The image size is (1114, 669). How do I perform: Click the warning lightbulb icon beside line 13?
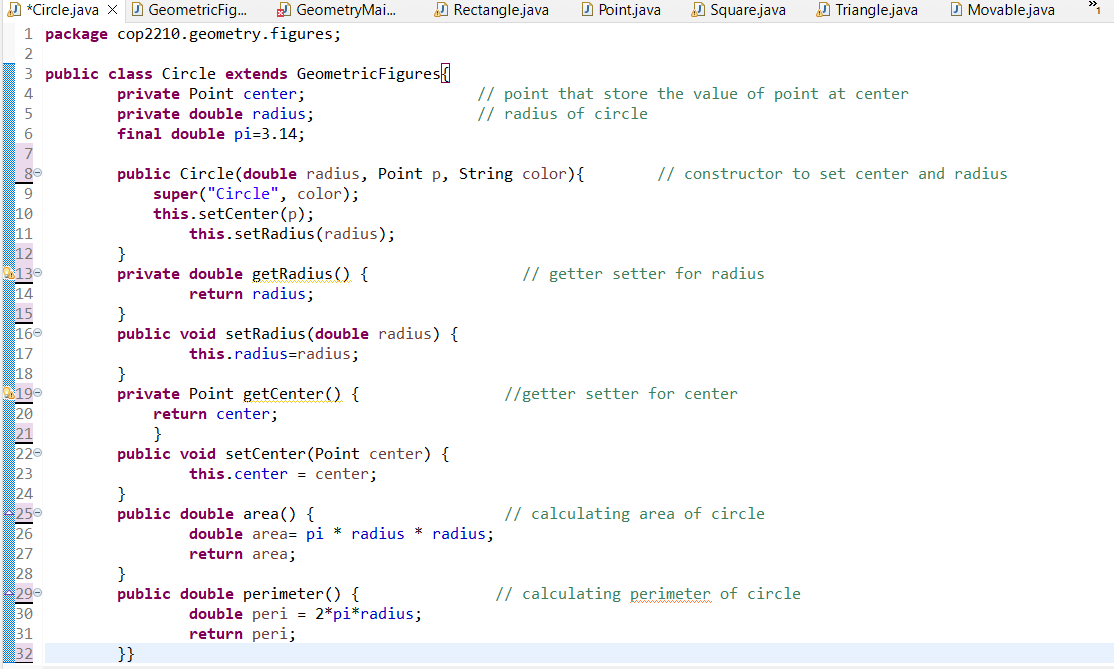tap(7, 273)
